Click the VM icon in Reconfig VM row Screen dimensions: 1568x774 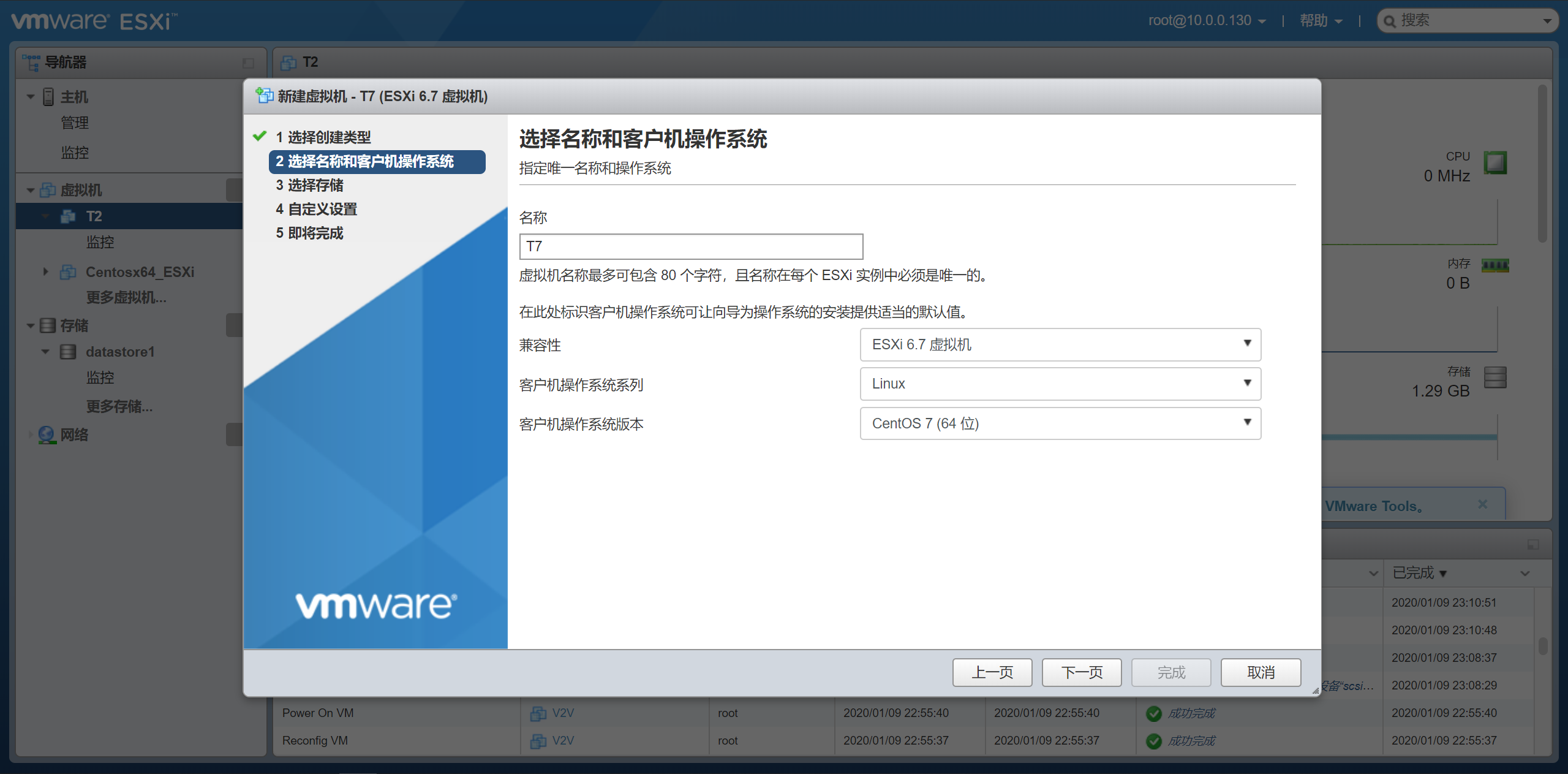(x=538, y=741)
